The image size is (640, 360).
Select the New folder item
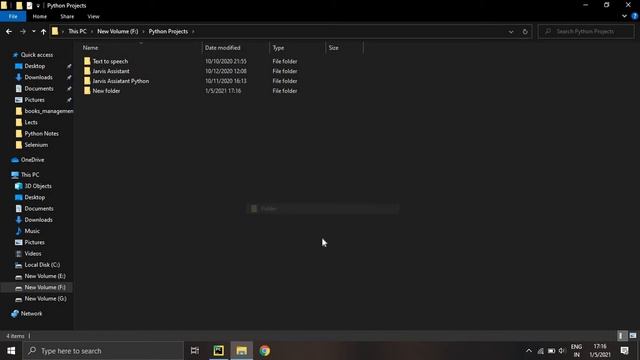pos(106,91)
